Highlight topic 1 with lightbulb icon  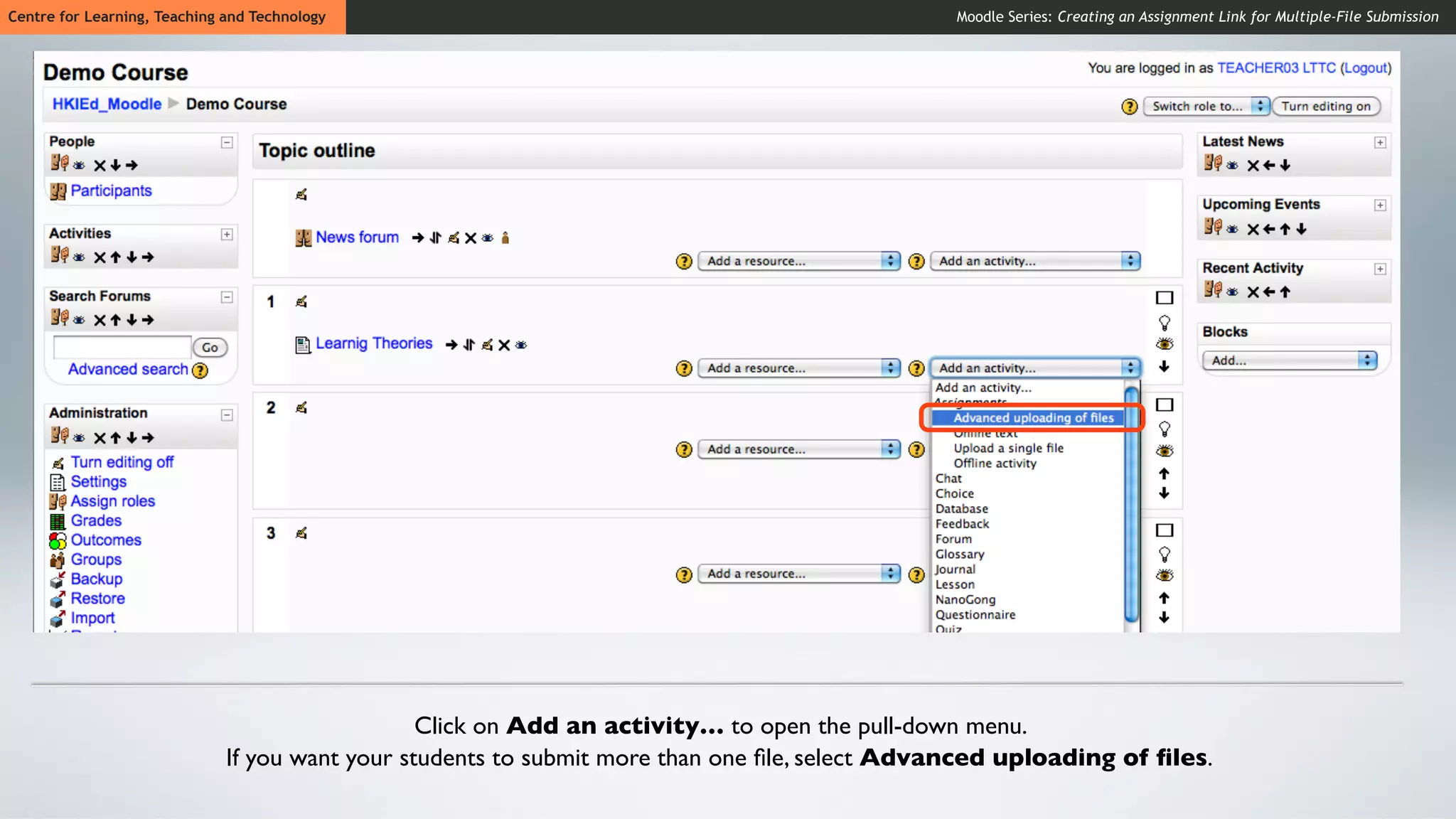coord(1165,323)
